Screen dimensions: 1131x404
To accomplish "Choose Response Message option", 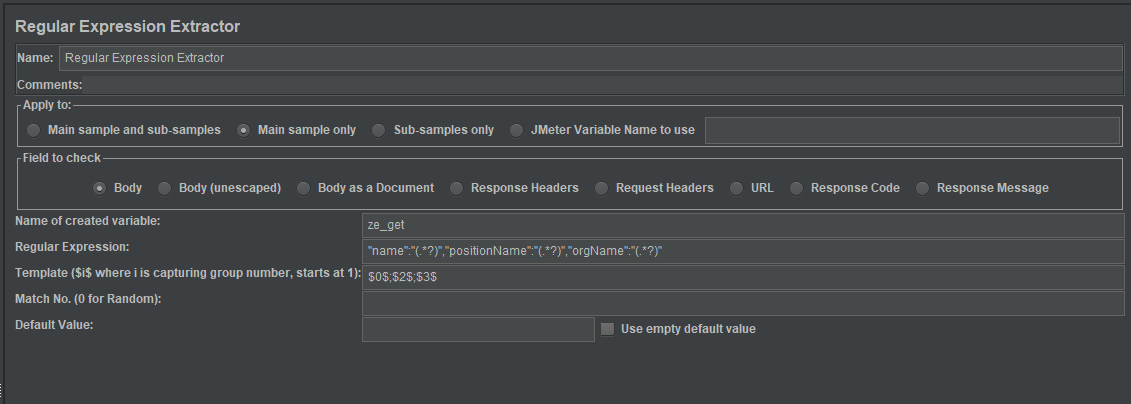I will pos(923,188).
